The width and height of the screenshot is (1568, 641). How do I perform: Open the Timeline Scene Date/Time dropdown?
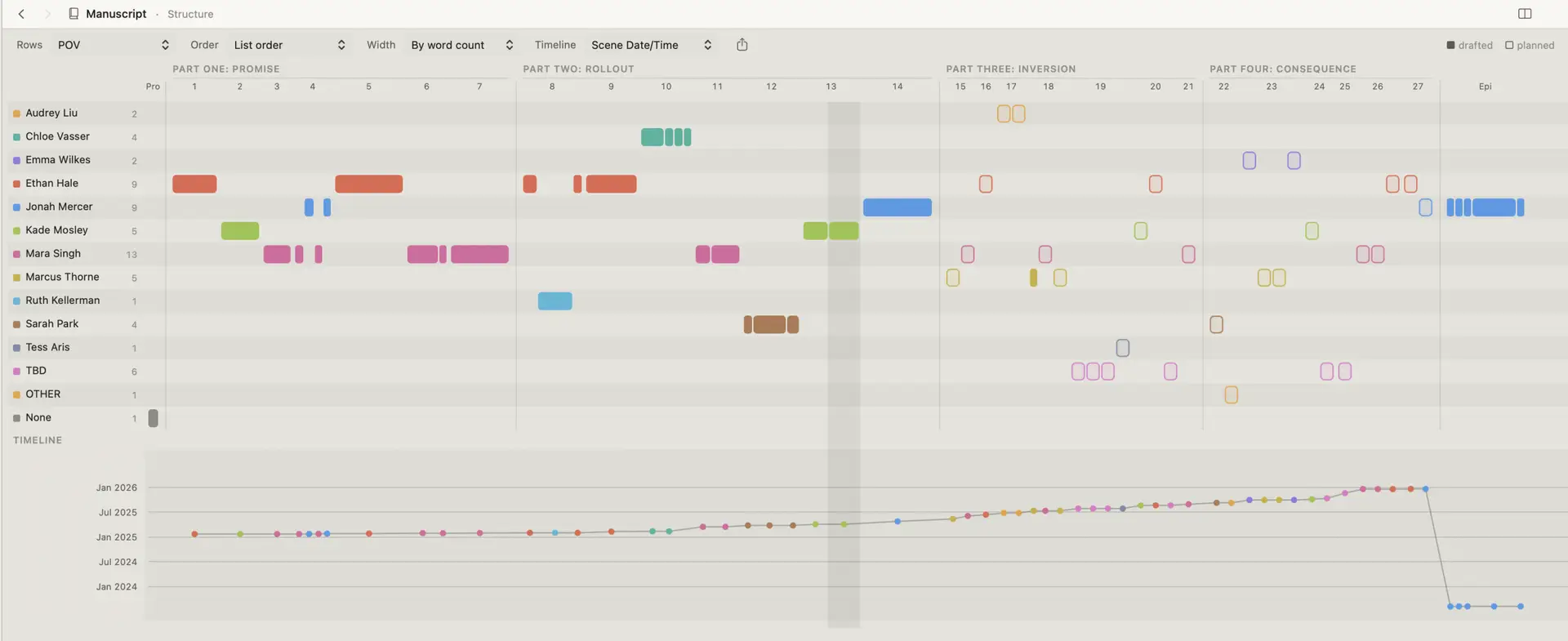click(651, 45)
